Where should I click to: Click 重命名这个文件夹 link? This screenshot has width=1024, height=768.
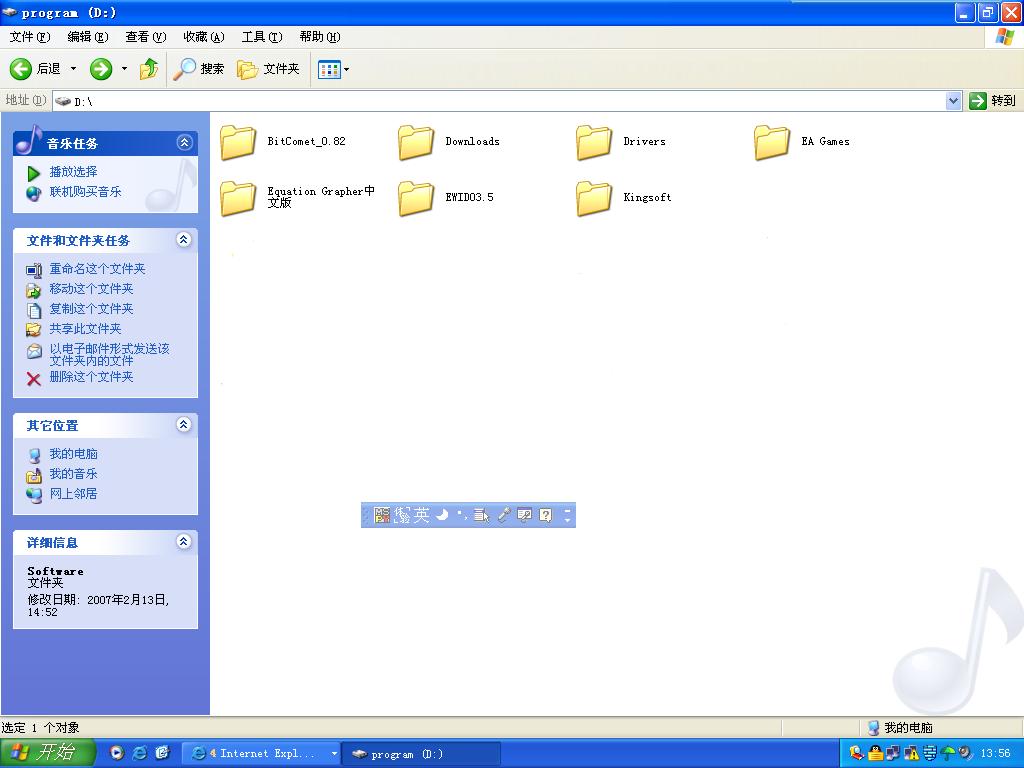(97, 269)
